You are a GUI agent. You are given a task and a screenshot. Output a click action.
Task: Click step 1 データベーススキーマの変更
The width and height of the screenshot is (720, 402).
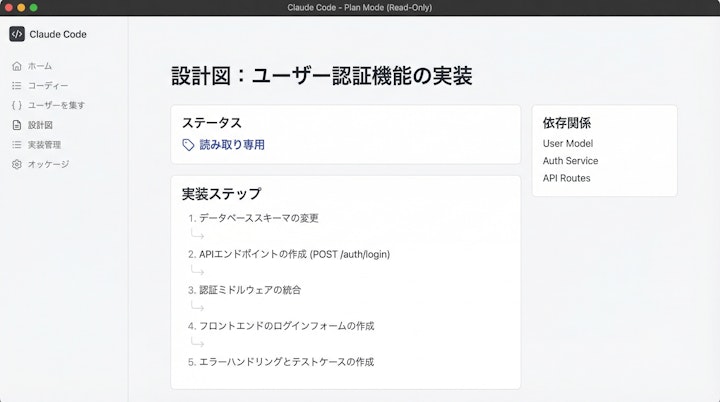pos(253,218)
